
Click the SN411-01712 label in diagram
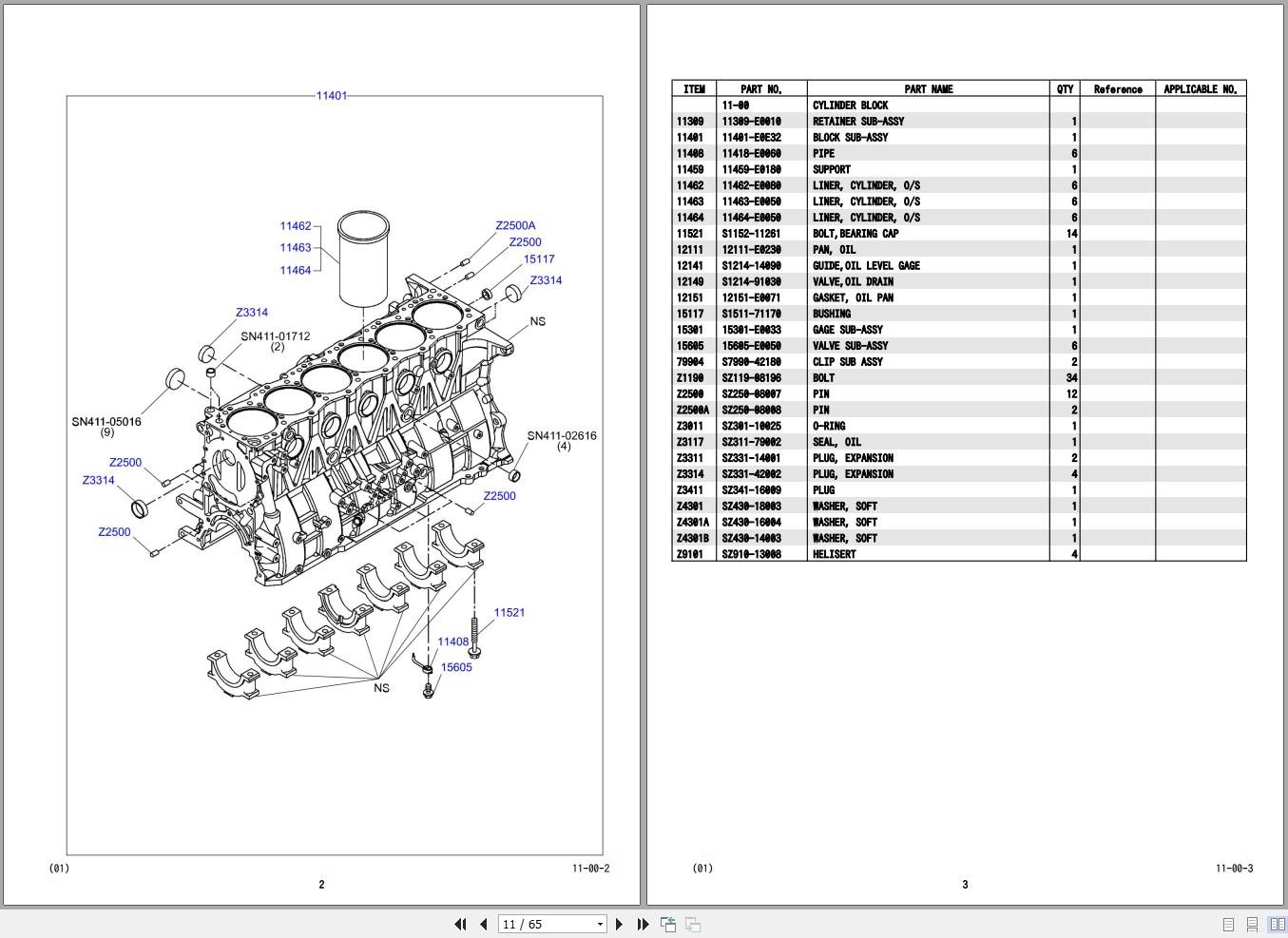[x=276, y=336]
